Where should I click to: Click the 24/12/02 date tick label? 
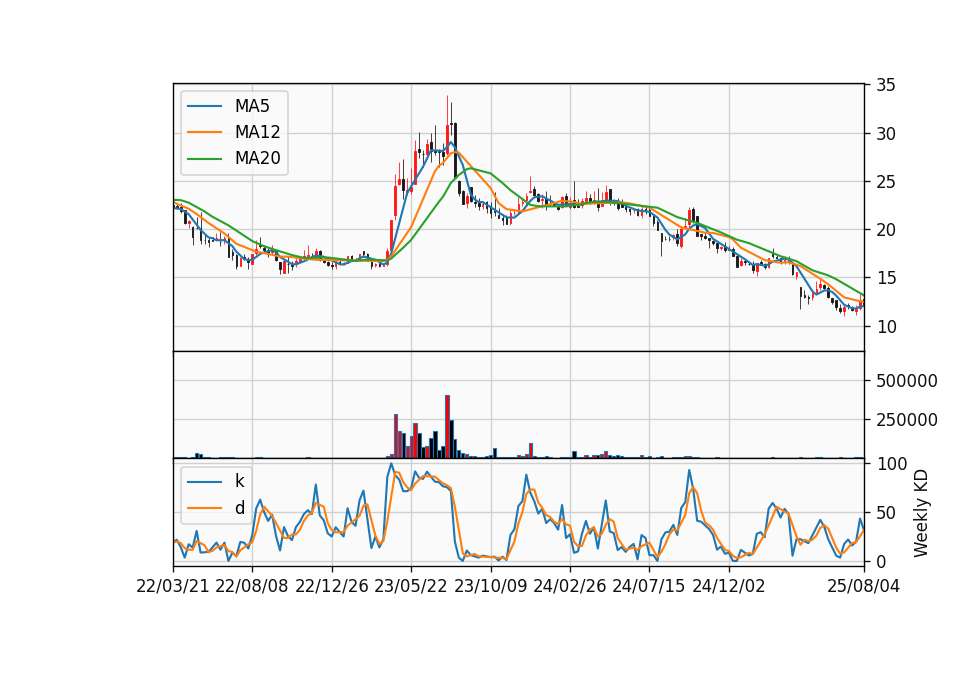[729, 586]
